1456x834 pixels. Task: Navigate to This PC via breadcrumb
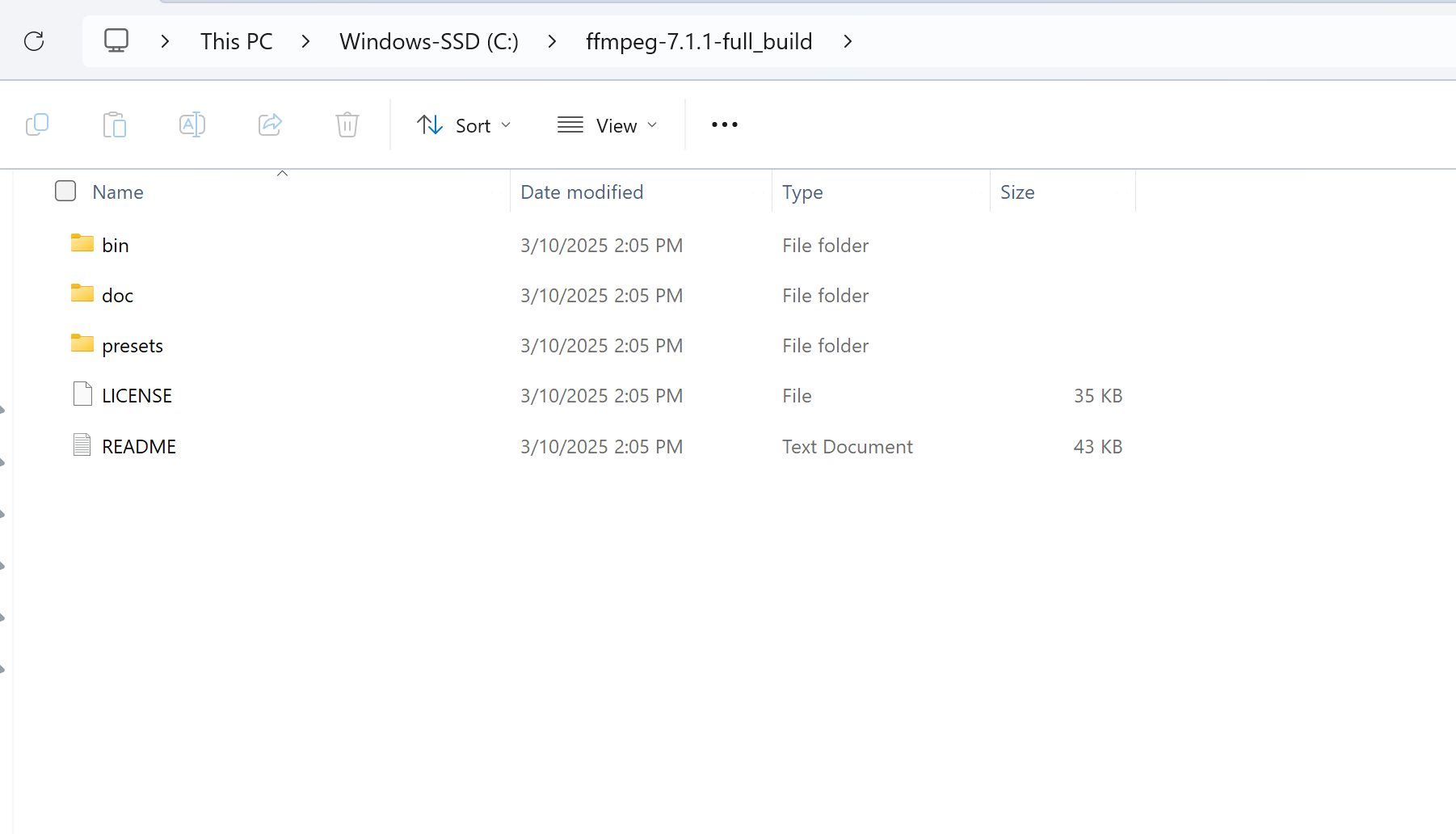tap(236, 40)
